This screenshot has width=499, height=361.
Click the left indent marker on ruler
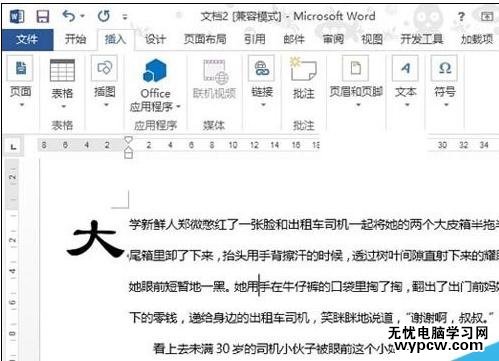[x=129, y=154]
